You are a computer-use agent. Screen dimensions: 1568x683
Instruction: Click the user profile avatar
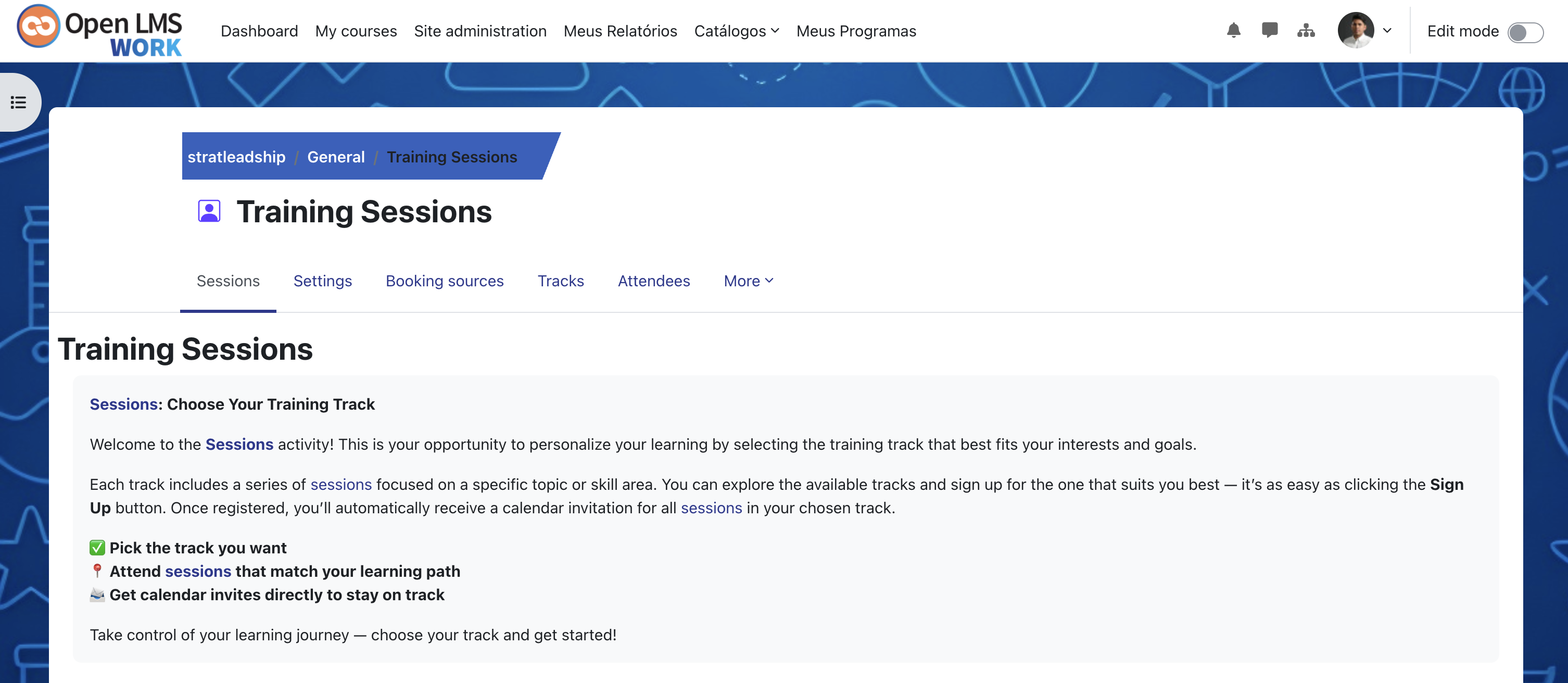pos(1356,30)
